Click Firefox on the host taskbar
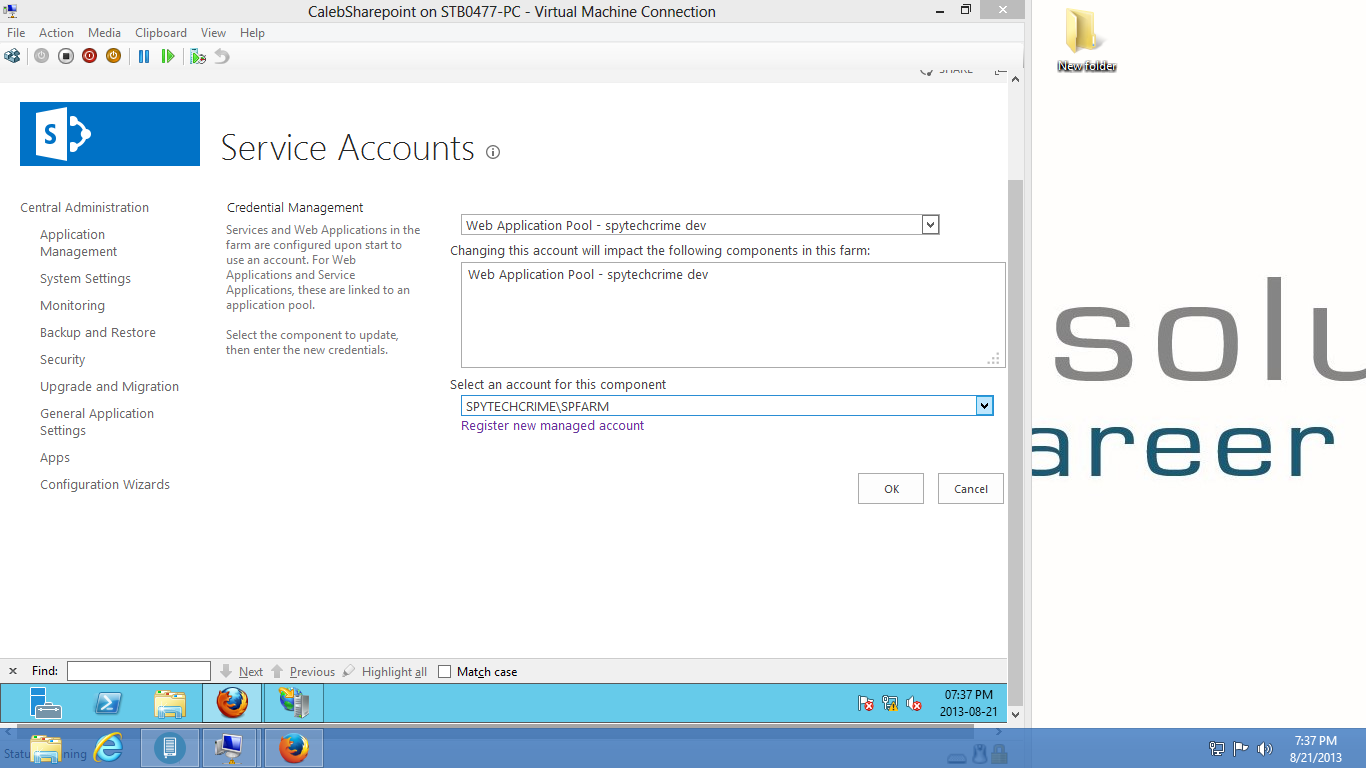Screen dimensions: 1366x768 [294, 748]
